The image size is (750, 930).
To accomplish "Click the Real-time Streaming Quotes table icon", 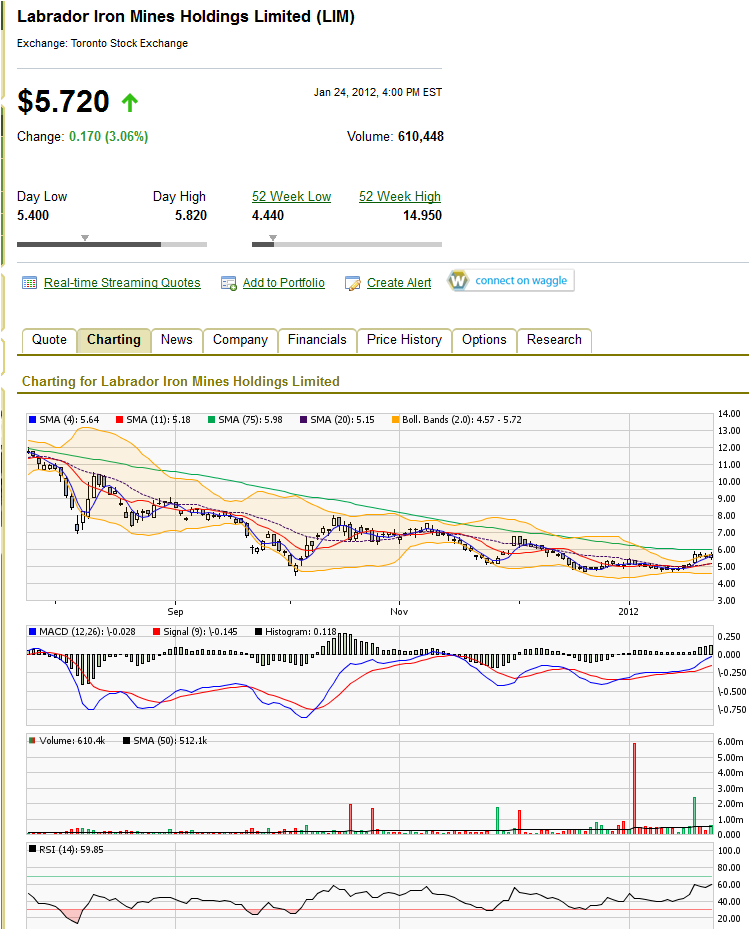I will pyautogui.click(x=29, y=283).
